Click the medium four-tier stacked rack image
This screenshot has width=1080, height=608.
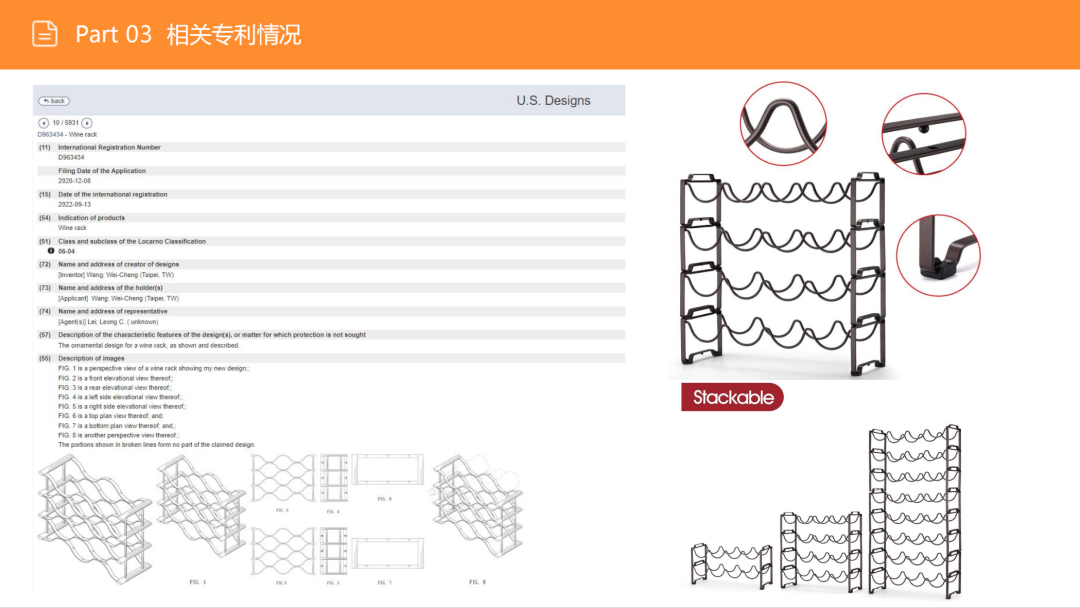click(x=821, y=552)
